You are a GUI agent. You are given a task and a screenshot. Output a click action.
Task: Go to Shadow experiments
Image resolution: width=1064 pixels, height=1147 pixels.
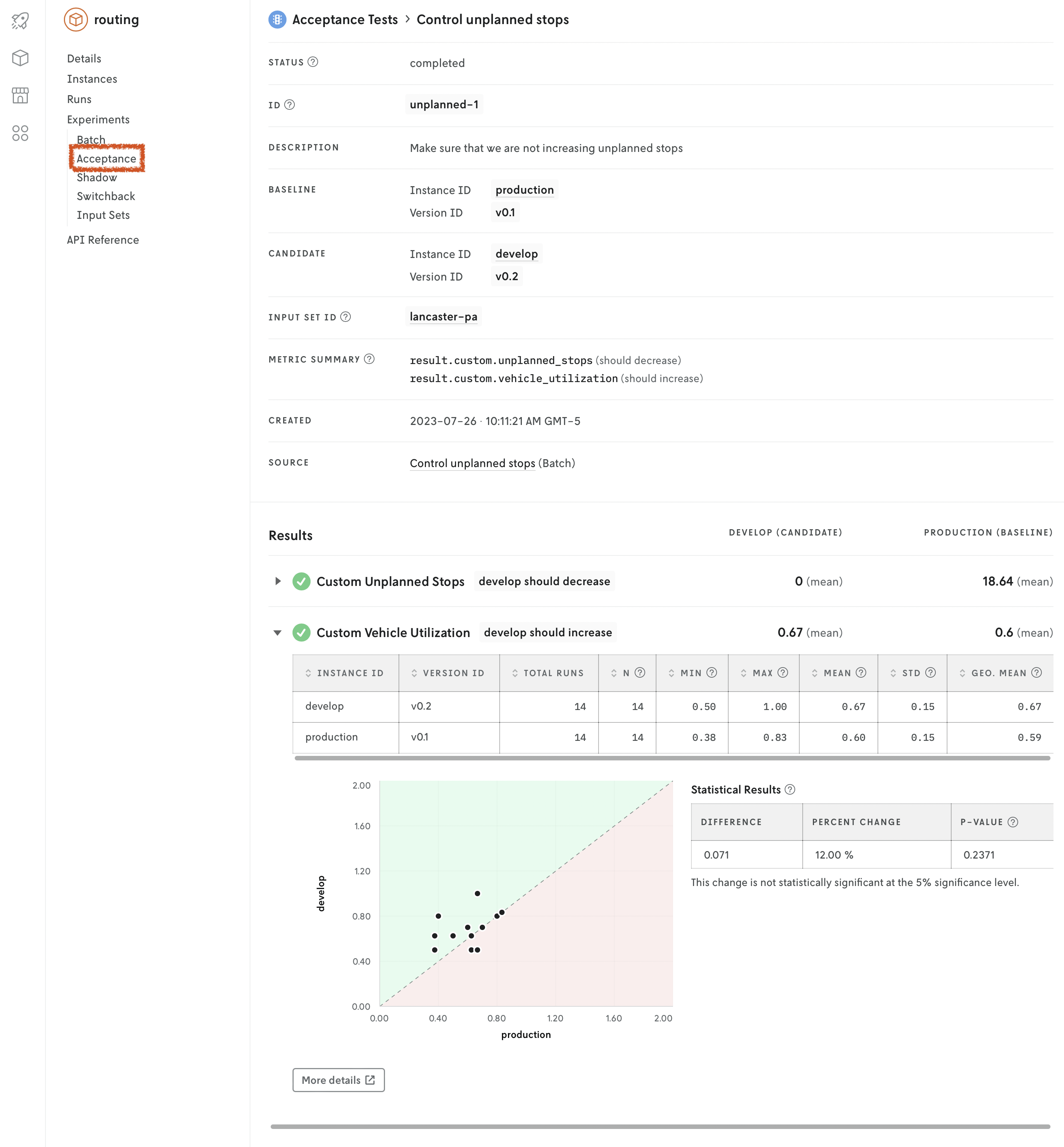coord(97,178)
